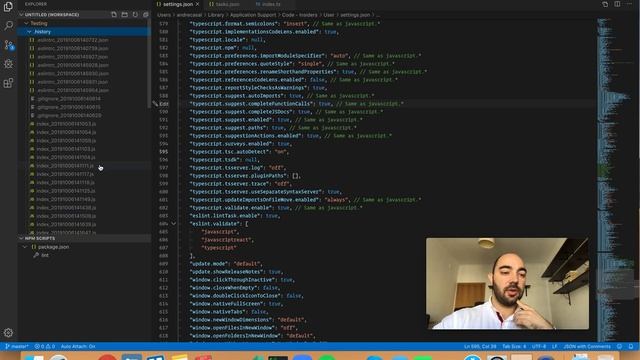The width and height of the screenshot is (640, 360).
Task: Click the "update.mode" setting line
Action: 227,264
